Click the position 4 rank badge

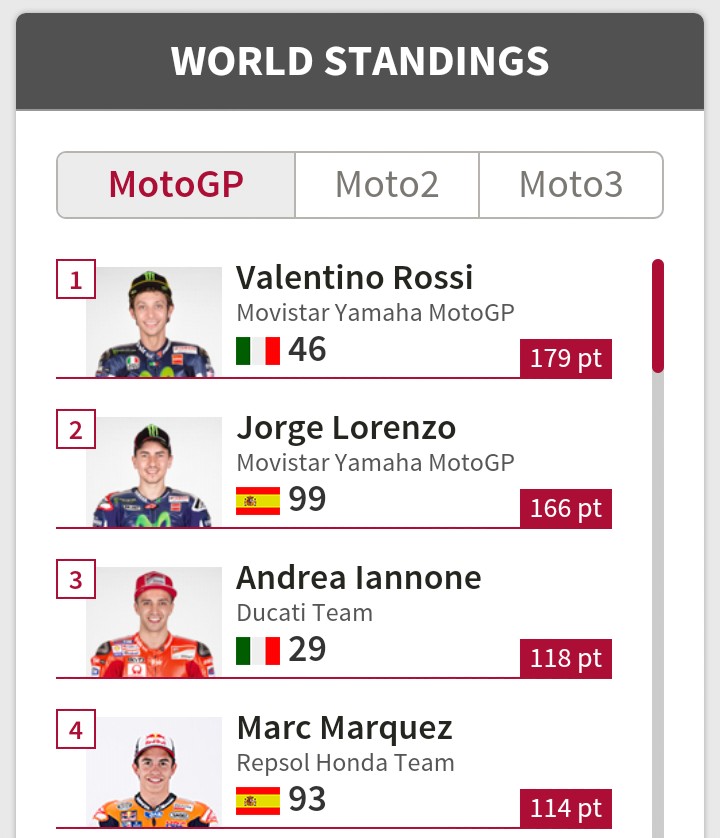point(76,730)
